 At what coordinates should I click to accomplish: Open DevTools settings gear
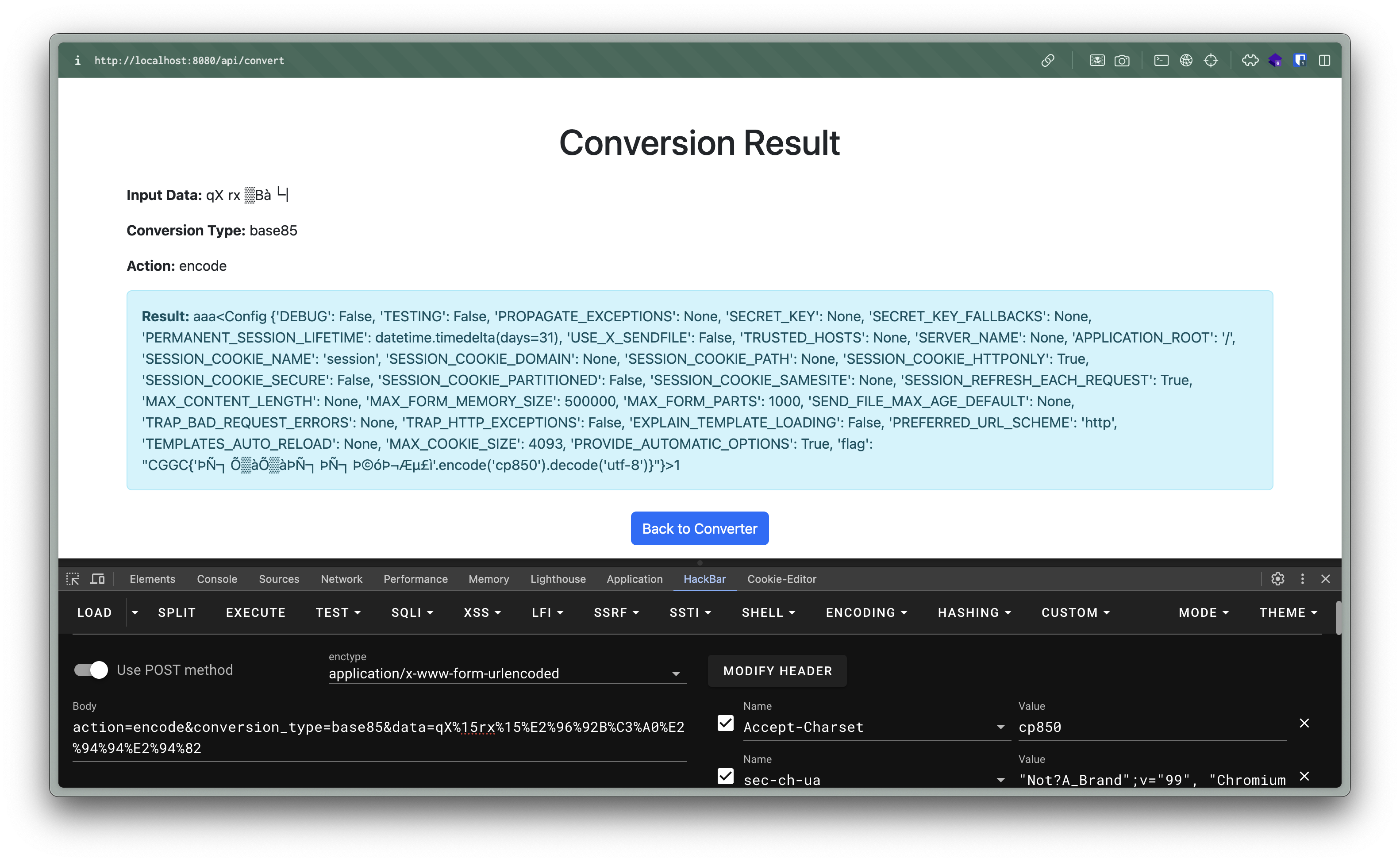point(1277,579)
